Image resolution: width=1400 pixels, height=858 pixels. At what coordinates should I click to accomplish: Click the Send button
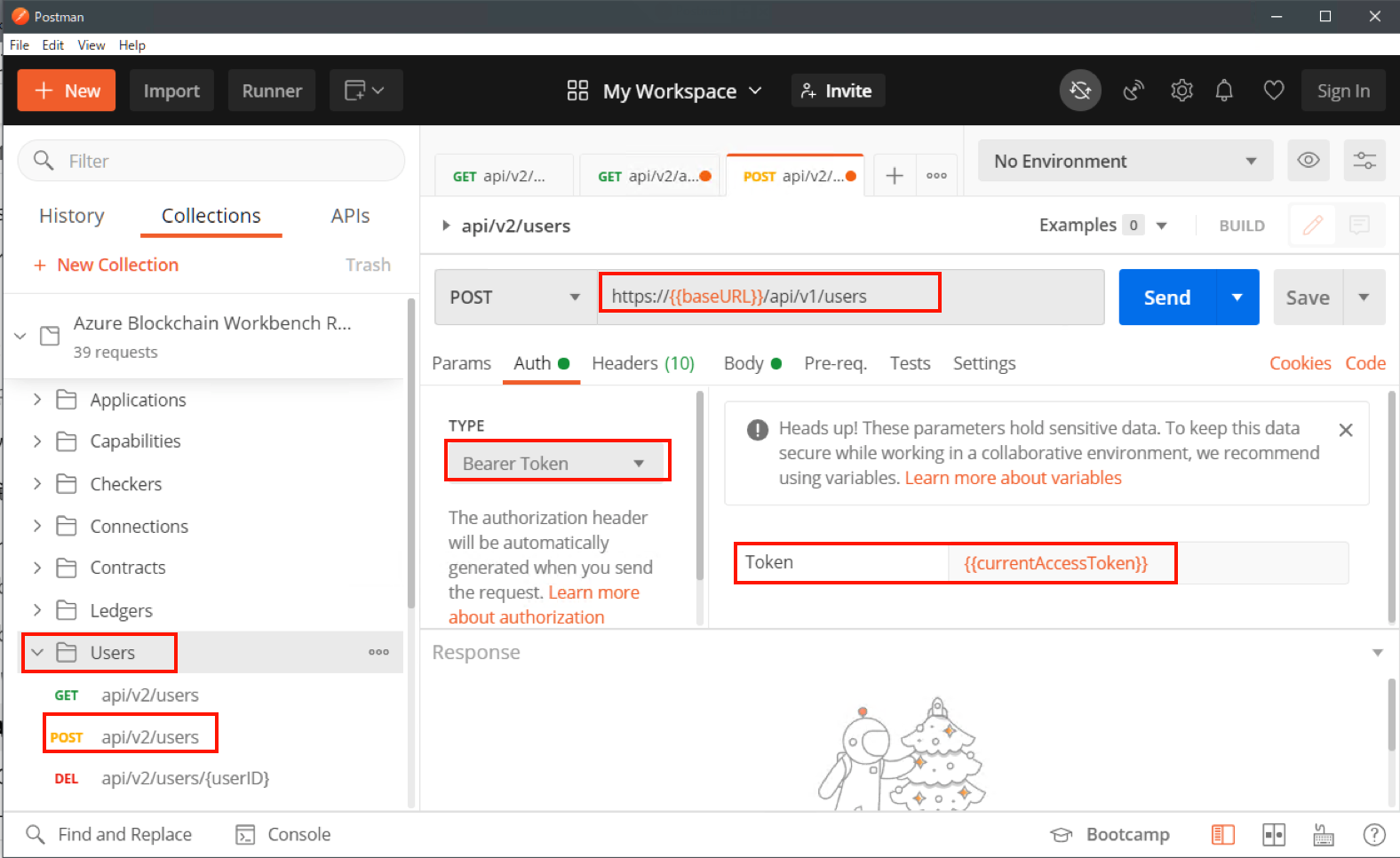point(1167,298)
